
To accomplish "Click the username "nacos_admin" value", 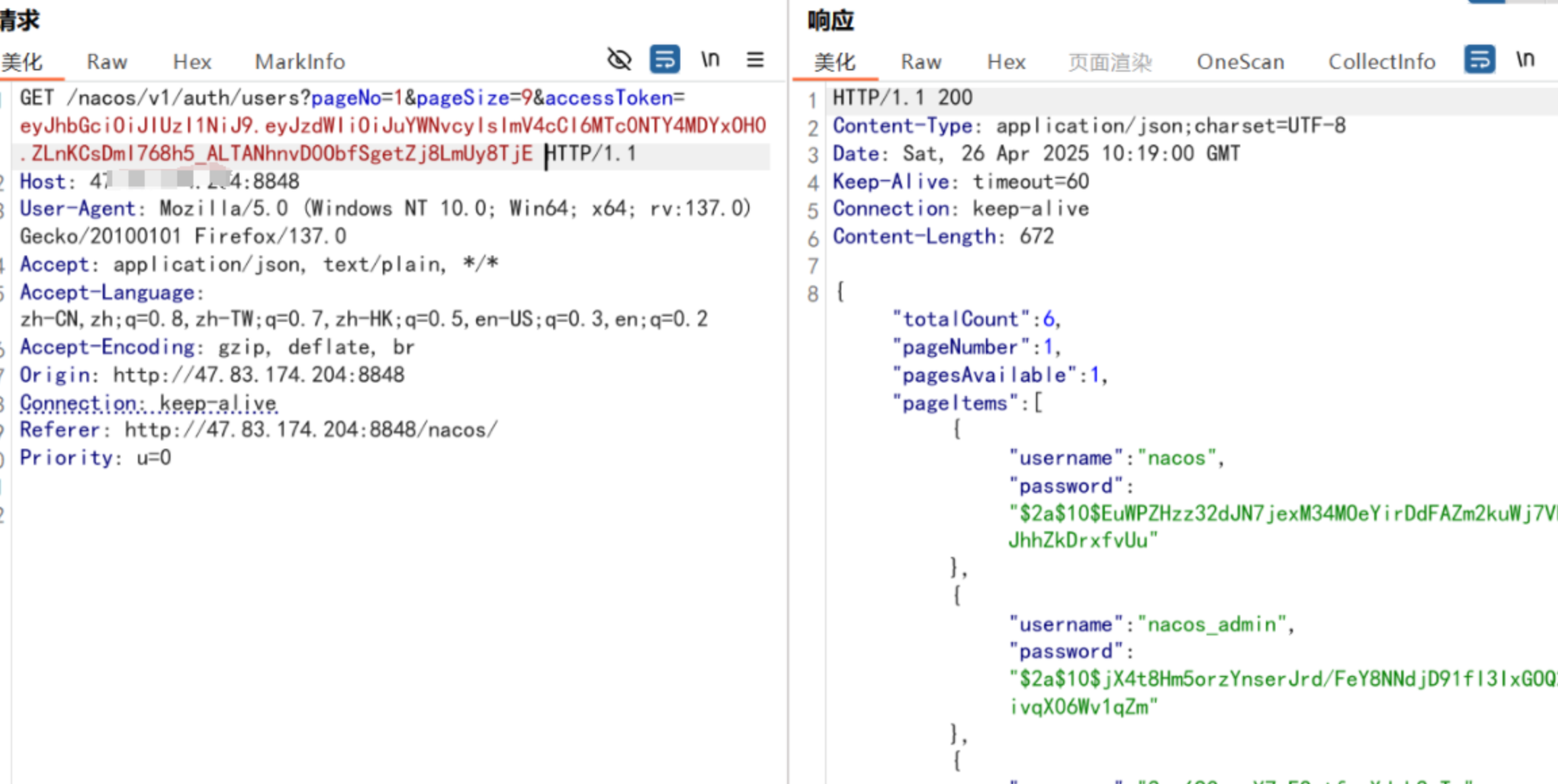I will (x=1212, y=624).
